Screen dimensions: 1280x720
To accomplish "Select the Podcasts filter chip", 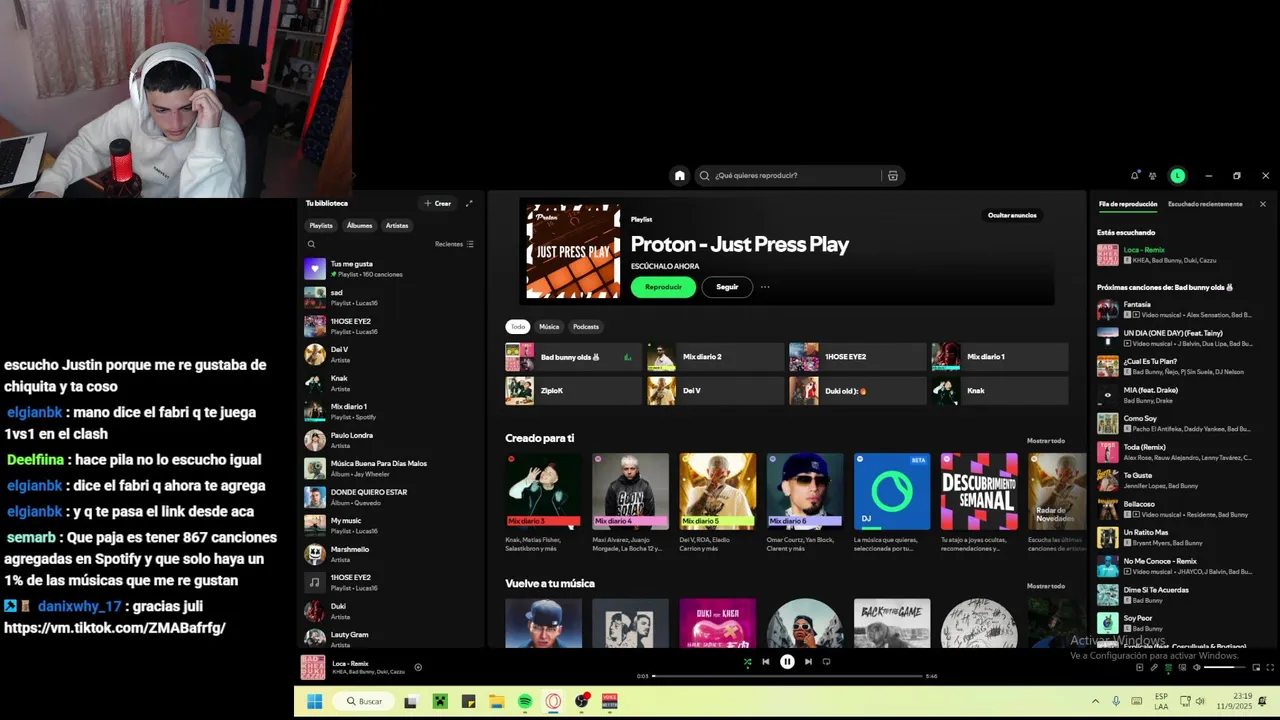I will (x=586, y=327).
